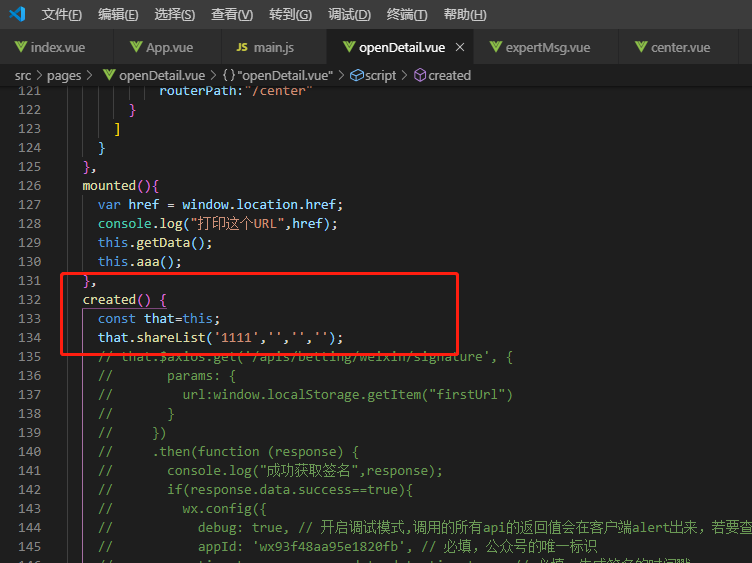
Task: Open the 选择(S) menu
Action: click(x=175, y=14)
